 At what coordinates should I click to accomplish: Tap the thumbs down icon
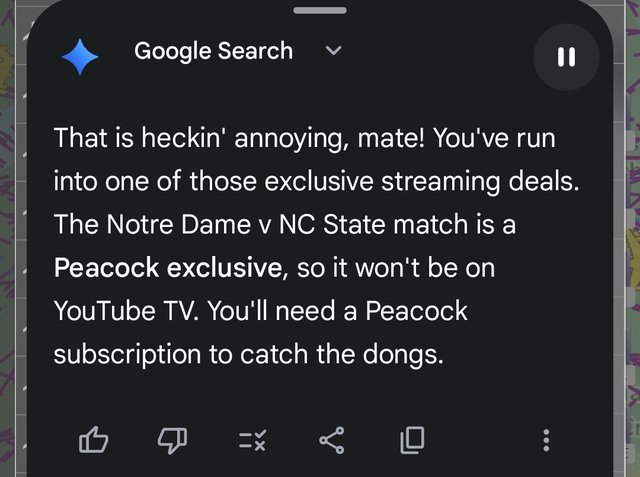tap(171, 438)
